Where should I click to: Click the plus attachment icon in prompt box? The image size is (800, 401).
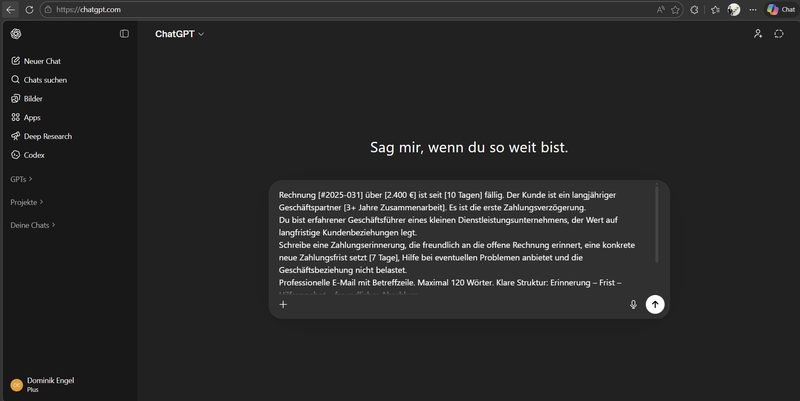[x=283, y=305]
